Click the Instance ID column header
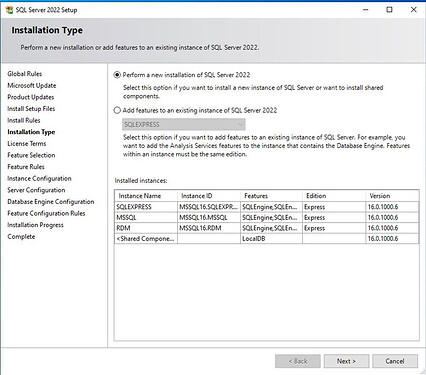Viewport: 426px width, 375px height. [209, 196]
